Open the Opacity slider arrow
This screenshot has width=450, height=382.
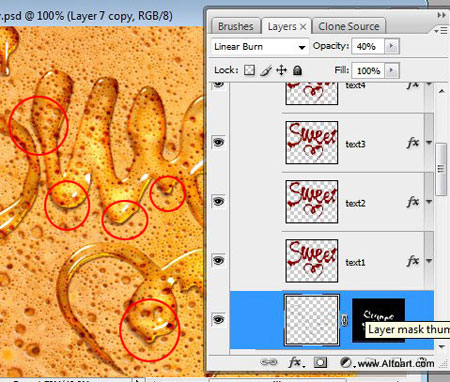tap(392, 46)
